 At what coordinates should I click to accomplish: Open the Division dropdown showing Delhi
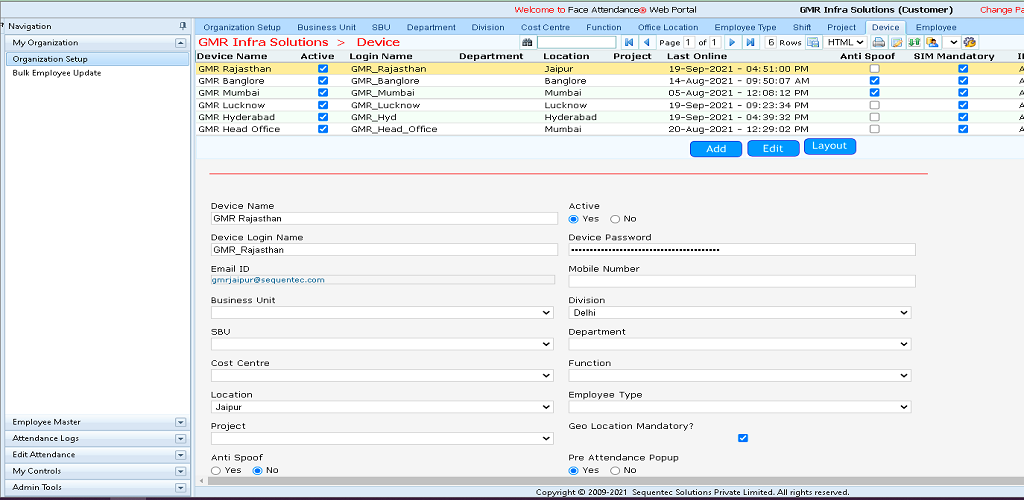(x=739, y=313)
